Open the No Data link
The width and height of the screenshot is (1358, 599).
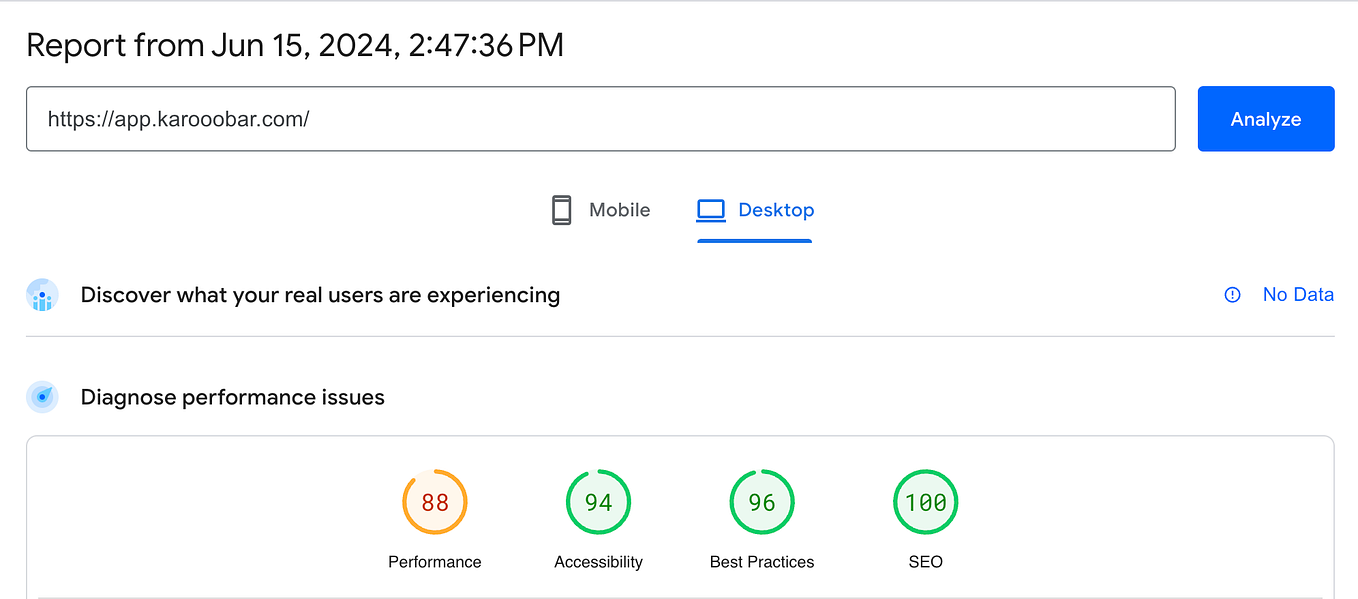[x=1298, y=295]
